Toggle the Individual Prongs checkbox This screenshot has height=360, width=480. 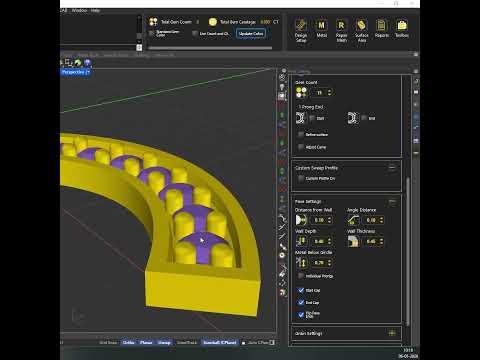(301, 276)
